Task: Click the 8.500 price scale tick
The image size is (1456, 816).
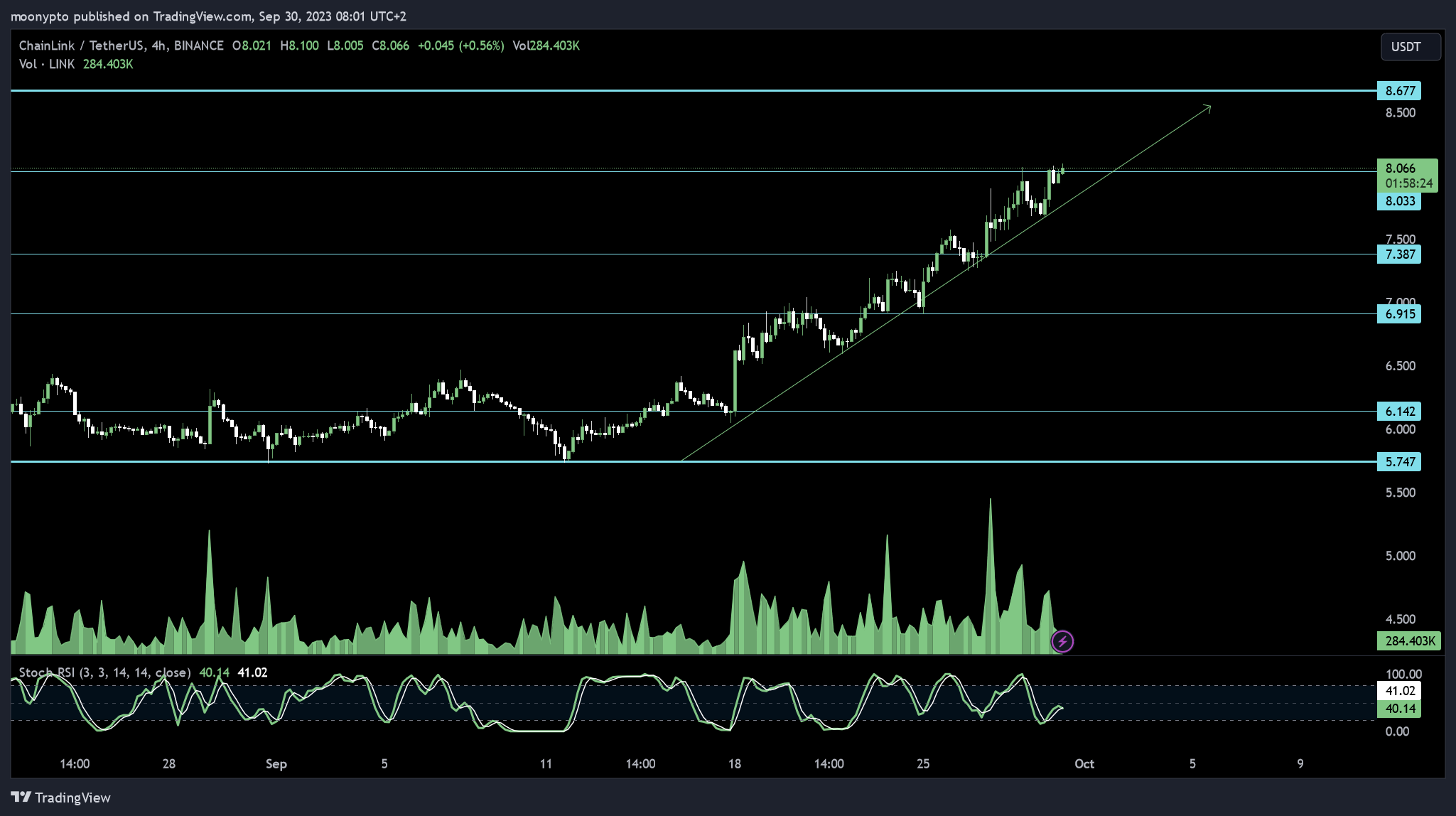Action: 1401,113
